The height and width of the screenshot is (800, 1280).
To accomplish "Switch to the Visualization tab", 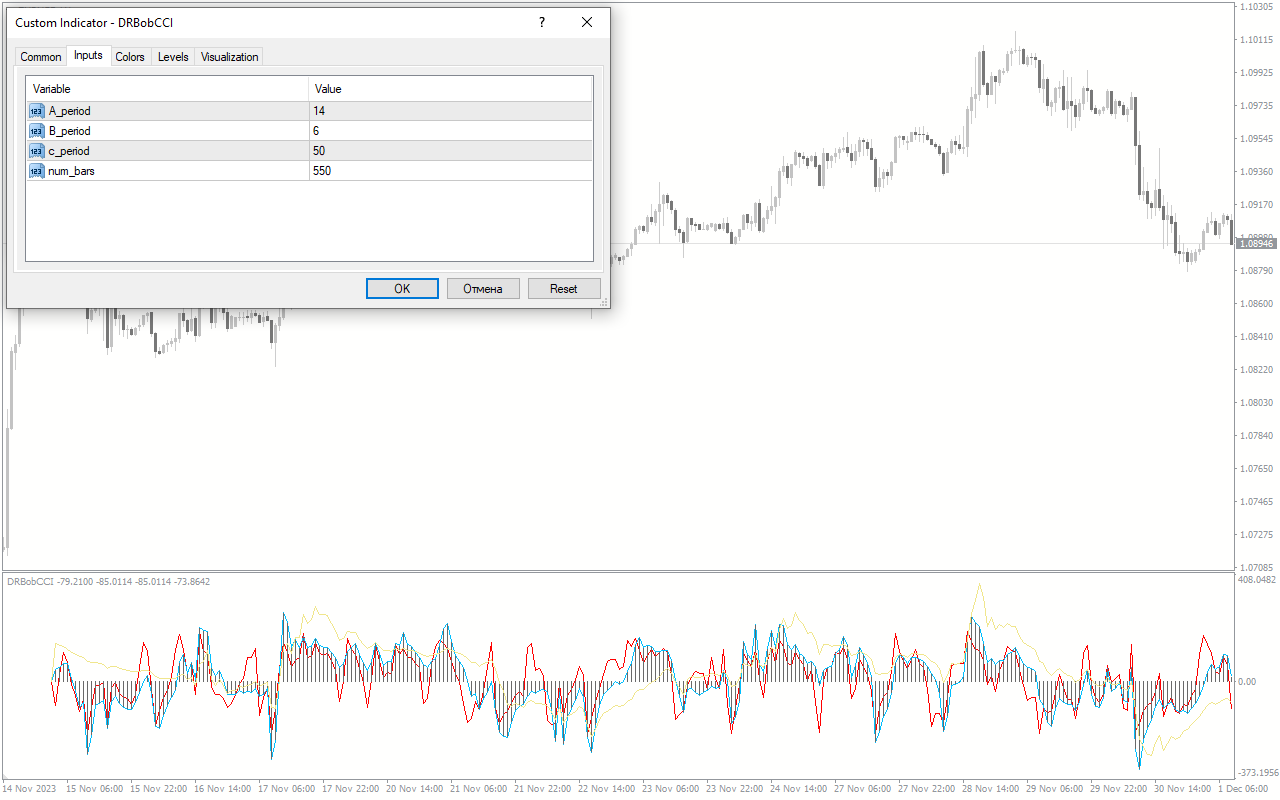I will pyautogui.click(x=229, y=57).
